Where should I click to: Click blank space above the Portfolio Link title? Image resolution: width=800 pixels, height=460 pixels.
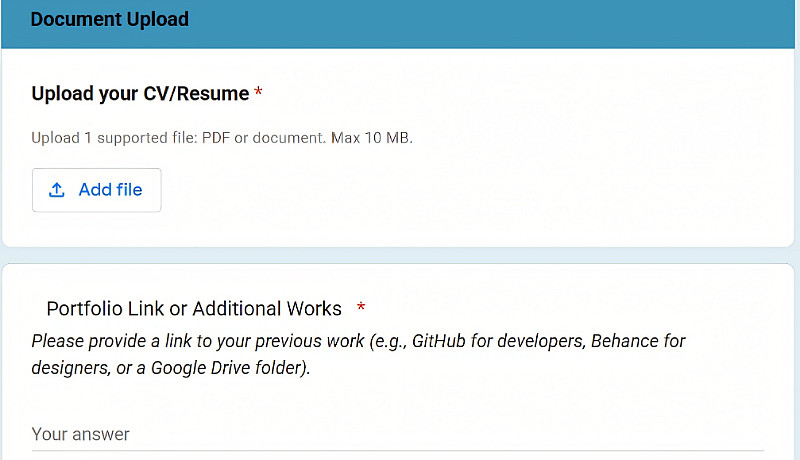click(400, 280)
